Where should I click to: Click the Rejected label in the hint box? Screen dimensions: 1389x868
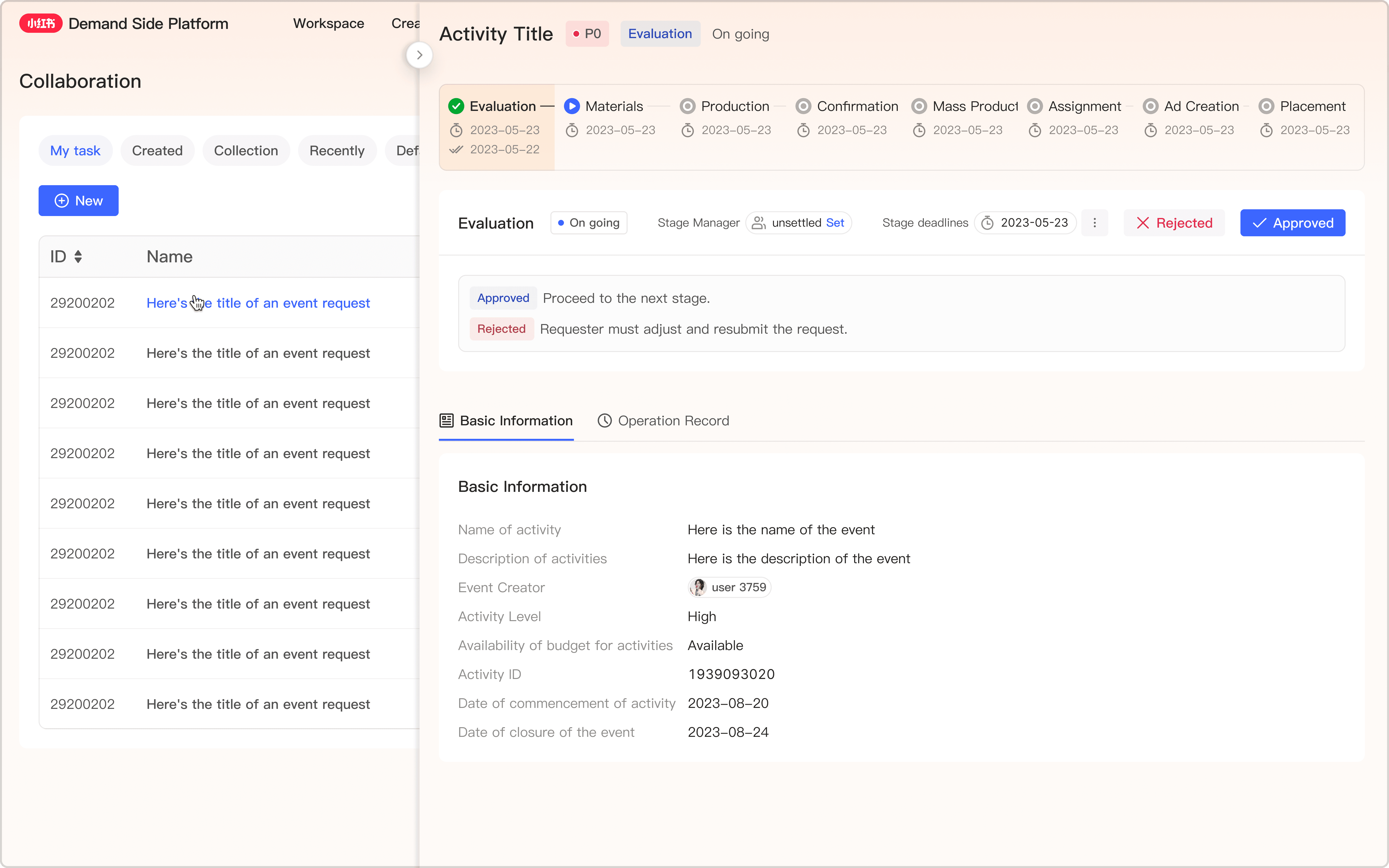click(x=502, y=329)
